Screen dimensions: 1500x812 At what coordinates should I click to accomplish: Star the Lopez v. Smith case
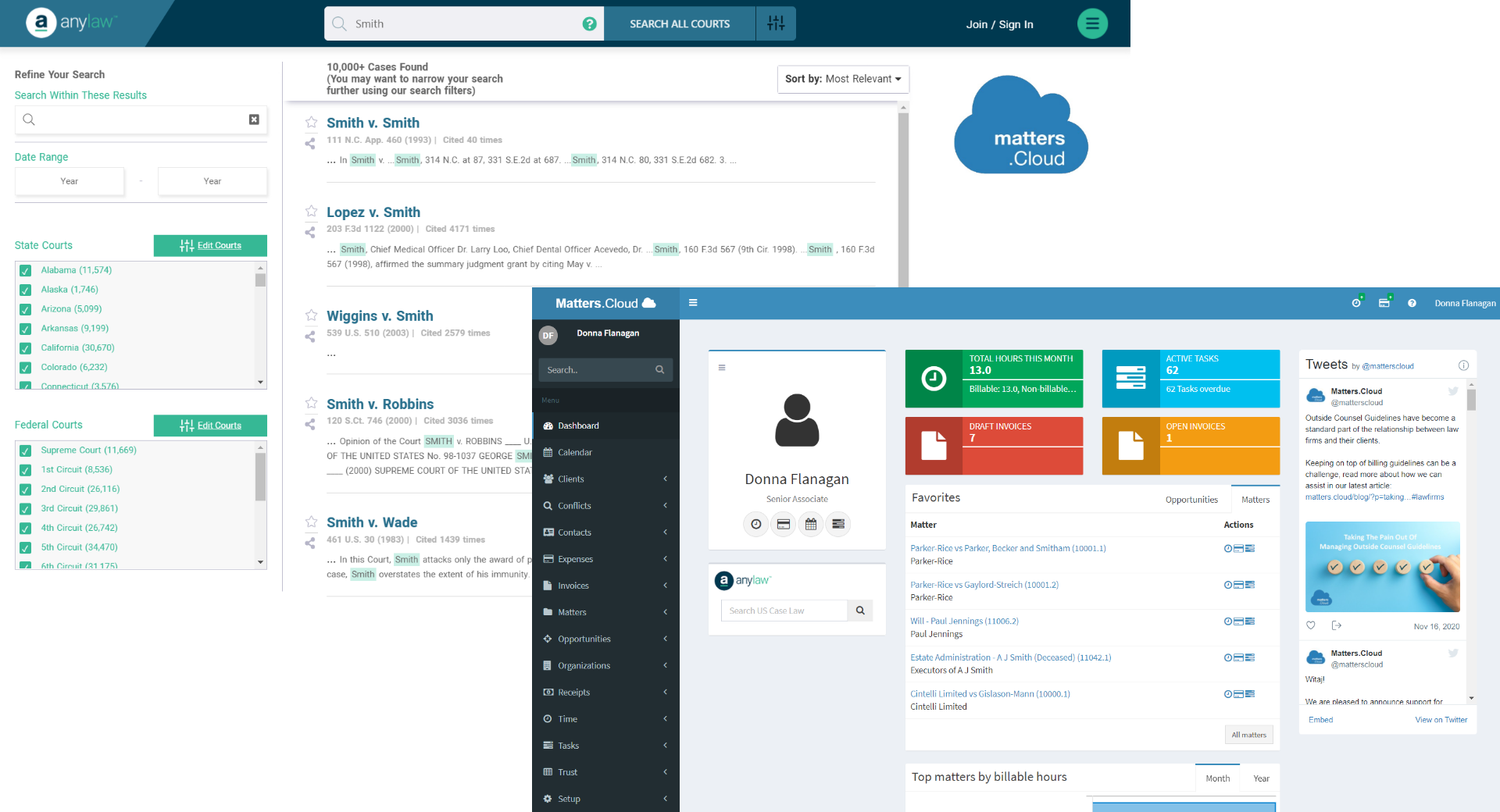pyautogui.click(x=311, y=212)
